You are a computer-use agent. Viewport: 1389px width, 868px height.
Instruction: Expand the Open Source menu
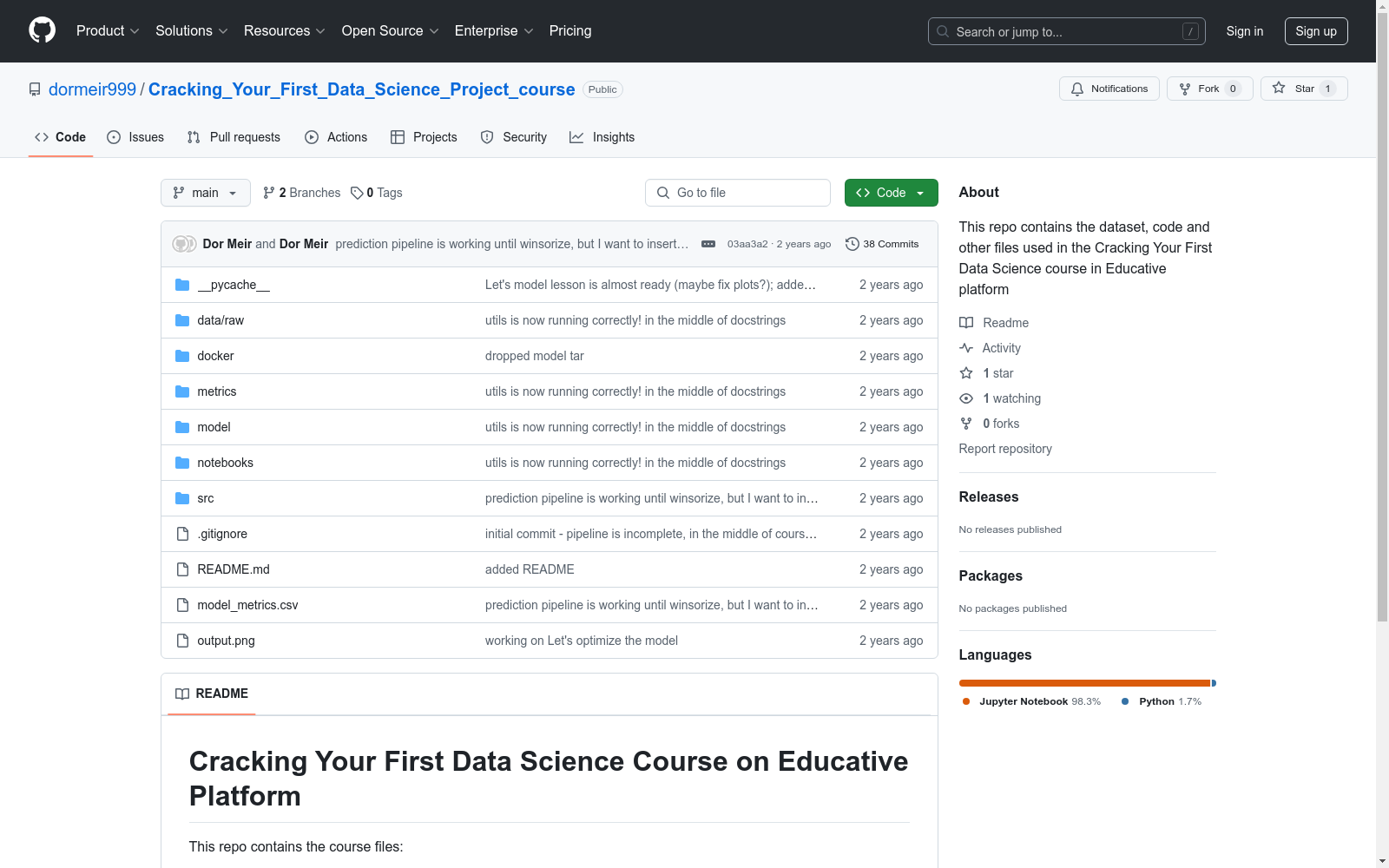coord(391,30)
